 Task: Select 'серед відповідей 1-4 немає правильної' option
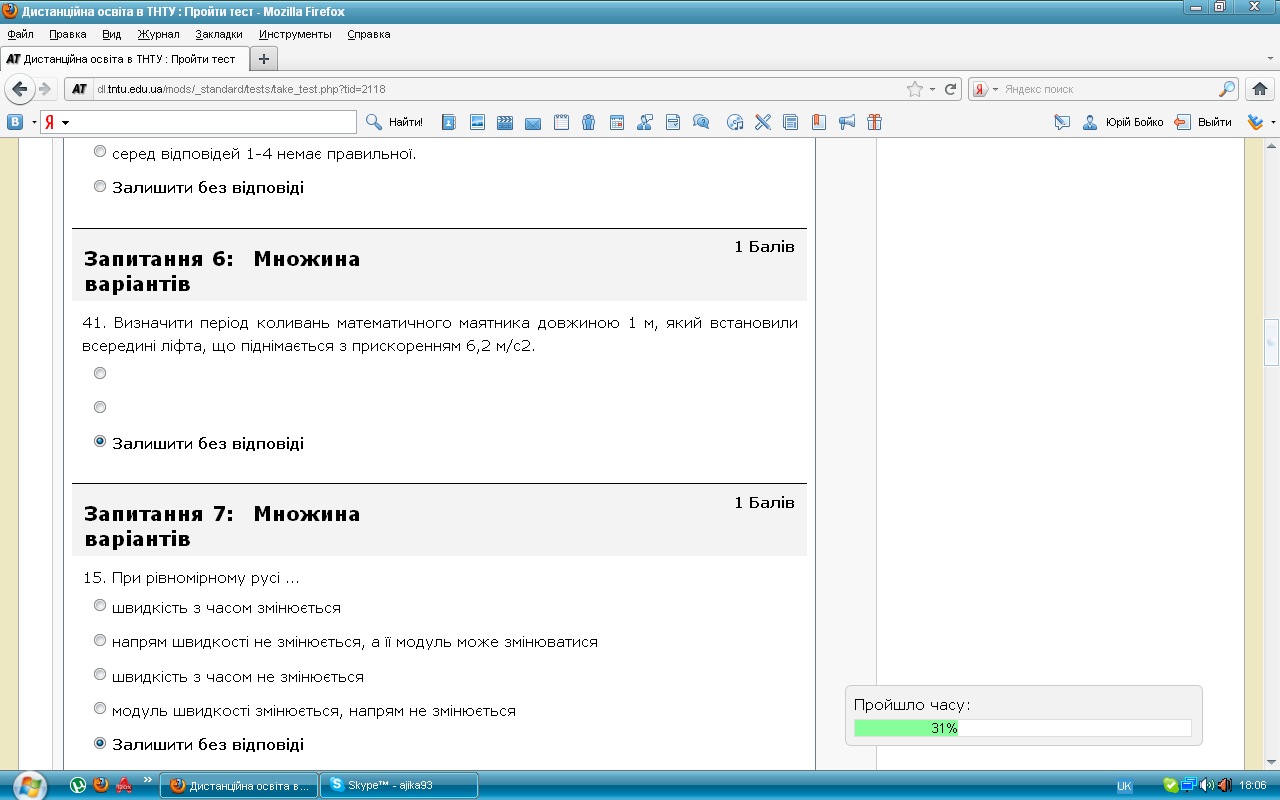[x=100, y=152]
